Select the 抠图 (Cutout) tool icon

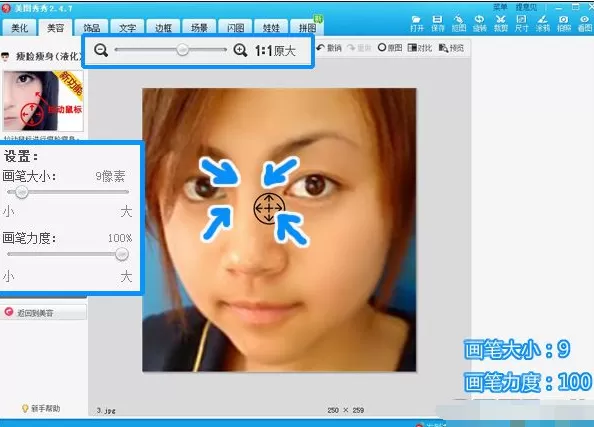[x=458, y=23]
